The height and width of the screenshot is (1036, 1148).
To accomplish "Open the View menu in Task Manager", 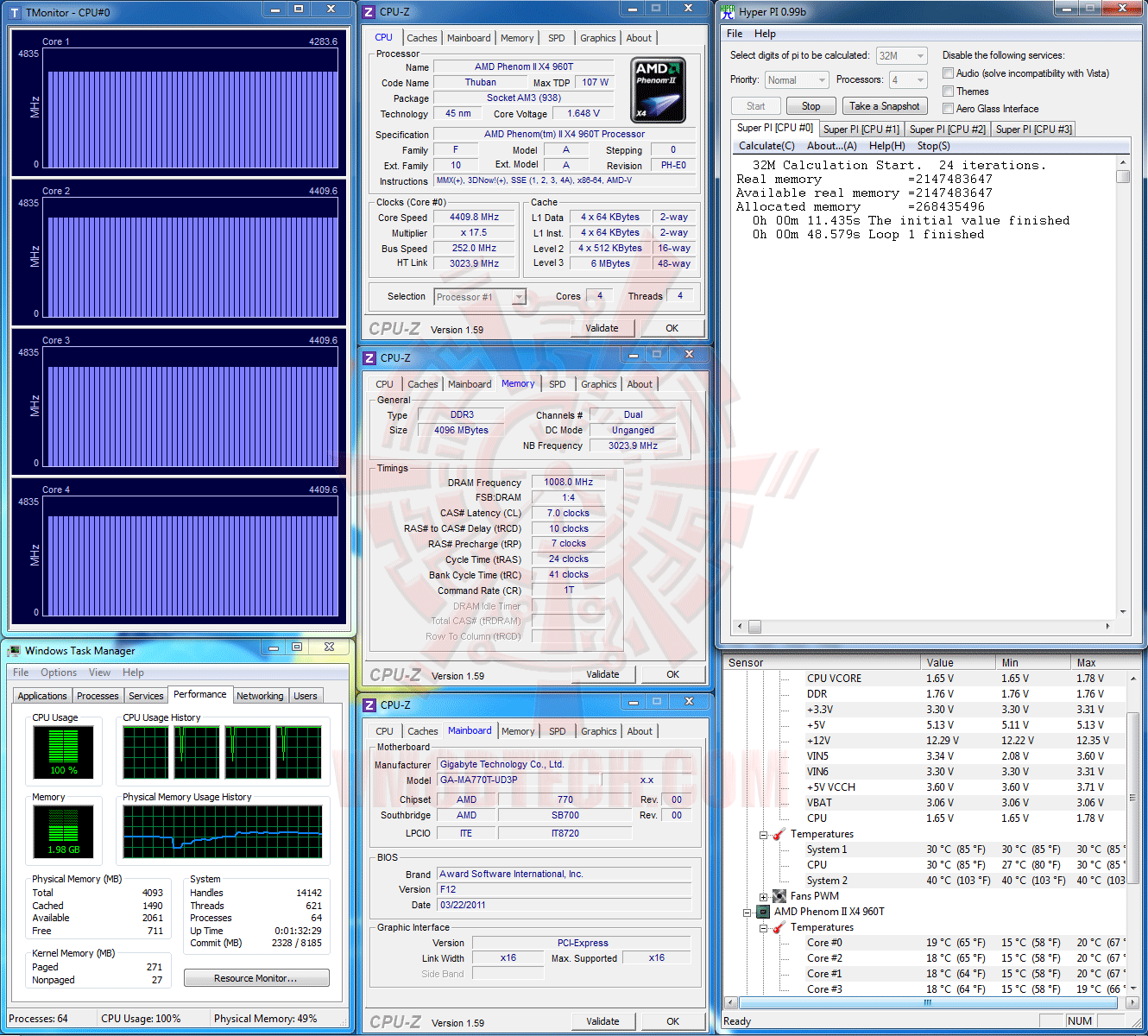I will coord(100,673).
